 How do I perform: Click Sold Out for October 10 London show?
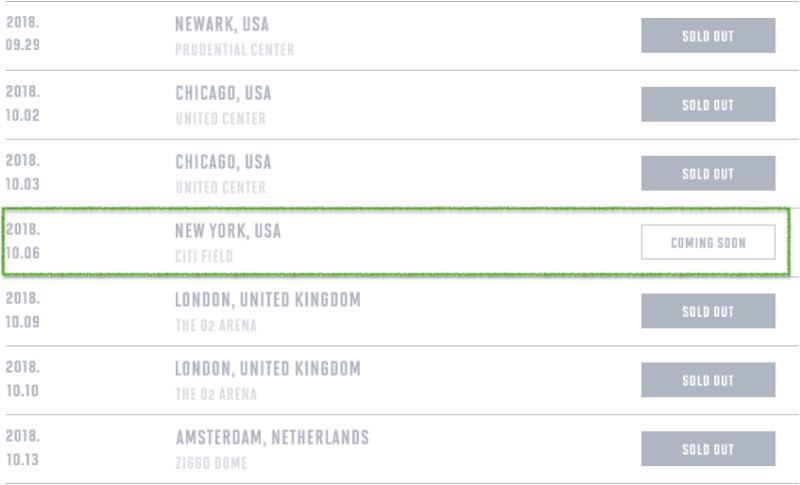pos(708,380)
